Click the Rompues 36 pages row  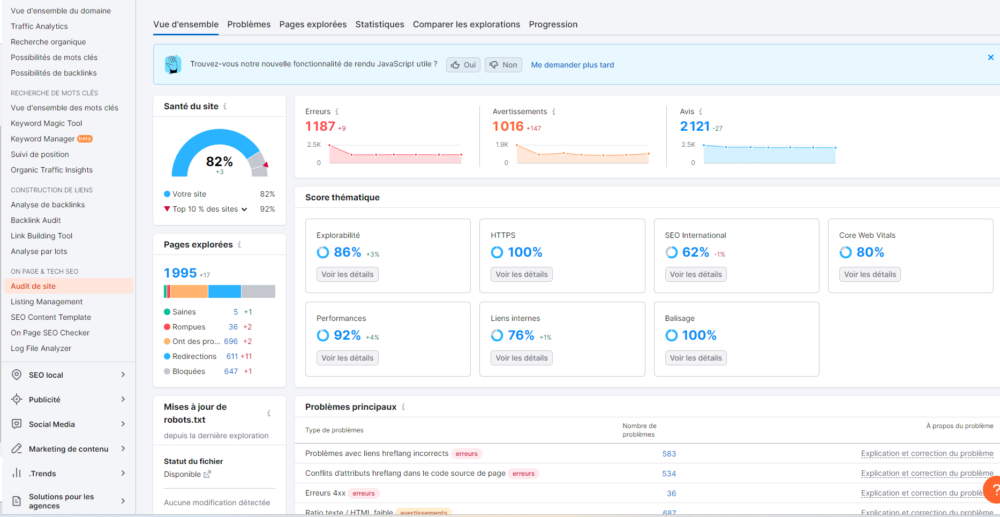[209, 326]
